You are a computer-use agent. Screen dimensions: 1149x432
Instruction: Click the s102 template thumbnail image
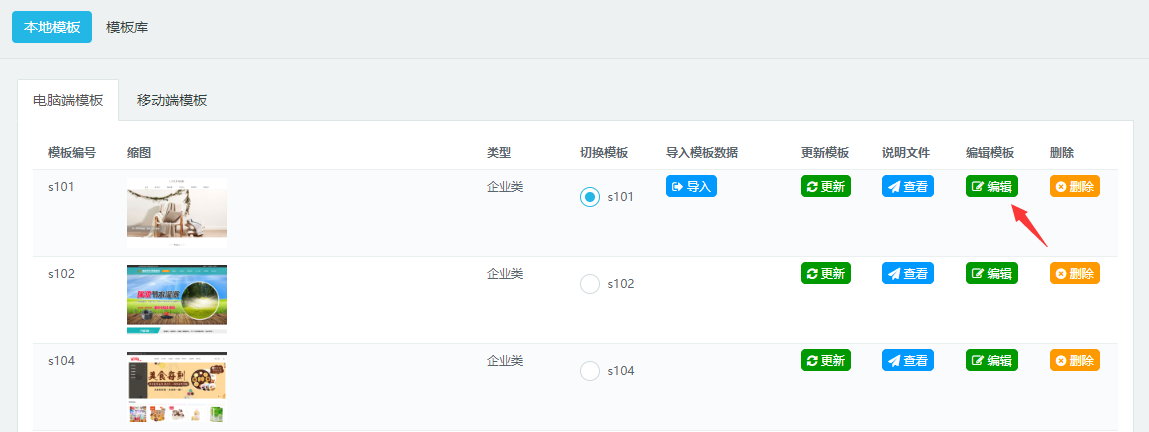click(177, 298)
